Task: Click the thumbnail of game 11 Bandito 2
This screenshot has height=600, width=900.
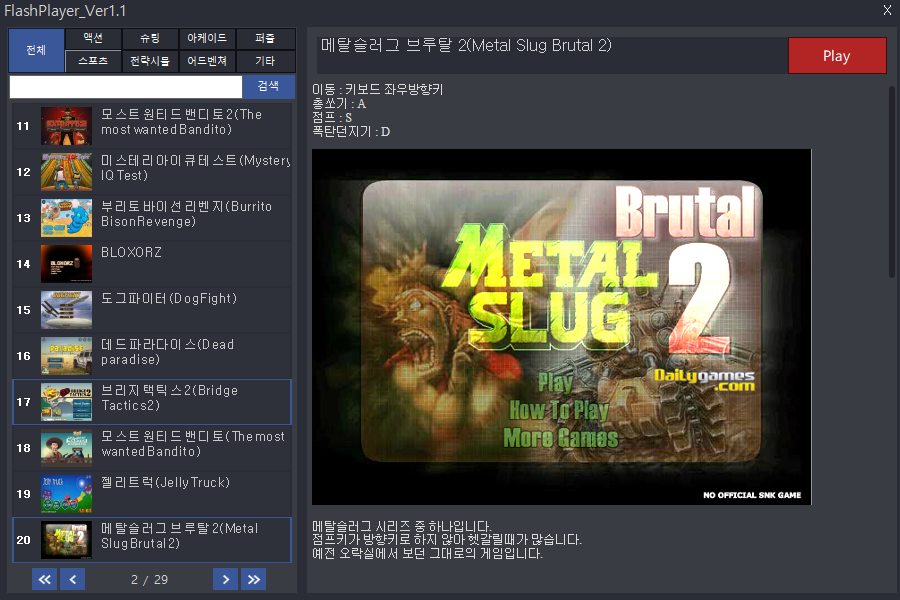Action: tap(67, 126)
